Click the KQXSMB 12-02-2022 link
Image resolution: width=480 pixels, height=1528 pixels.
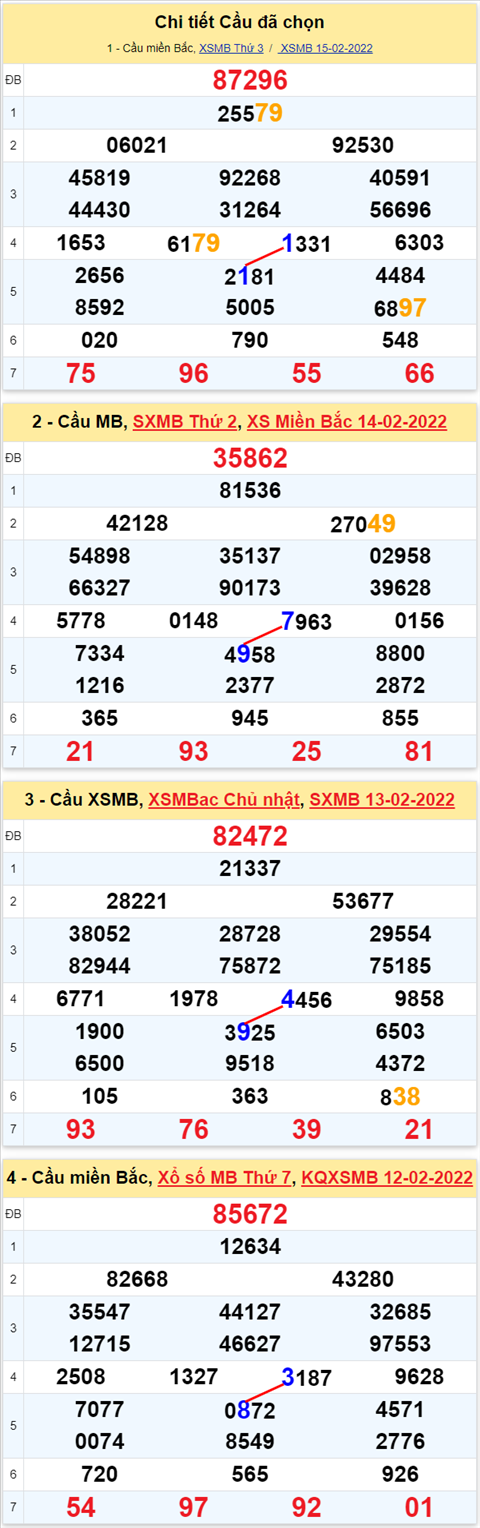[386, 1177]
